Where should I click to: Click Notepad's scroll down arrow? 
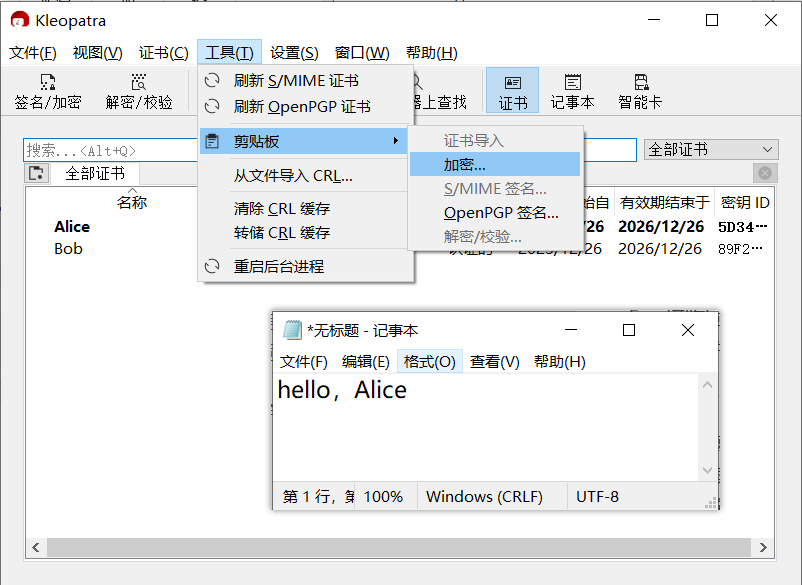707,470
